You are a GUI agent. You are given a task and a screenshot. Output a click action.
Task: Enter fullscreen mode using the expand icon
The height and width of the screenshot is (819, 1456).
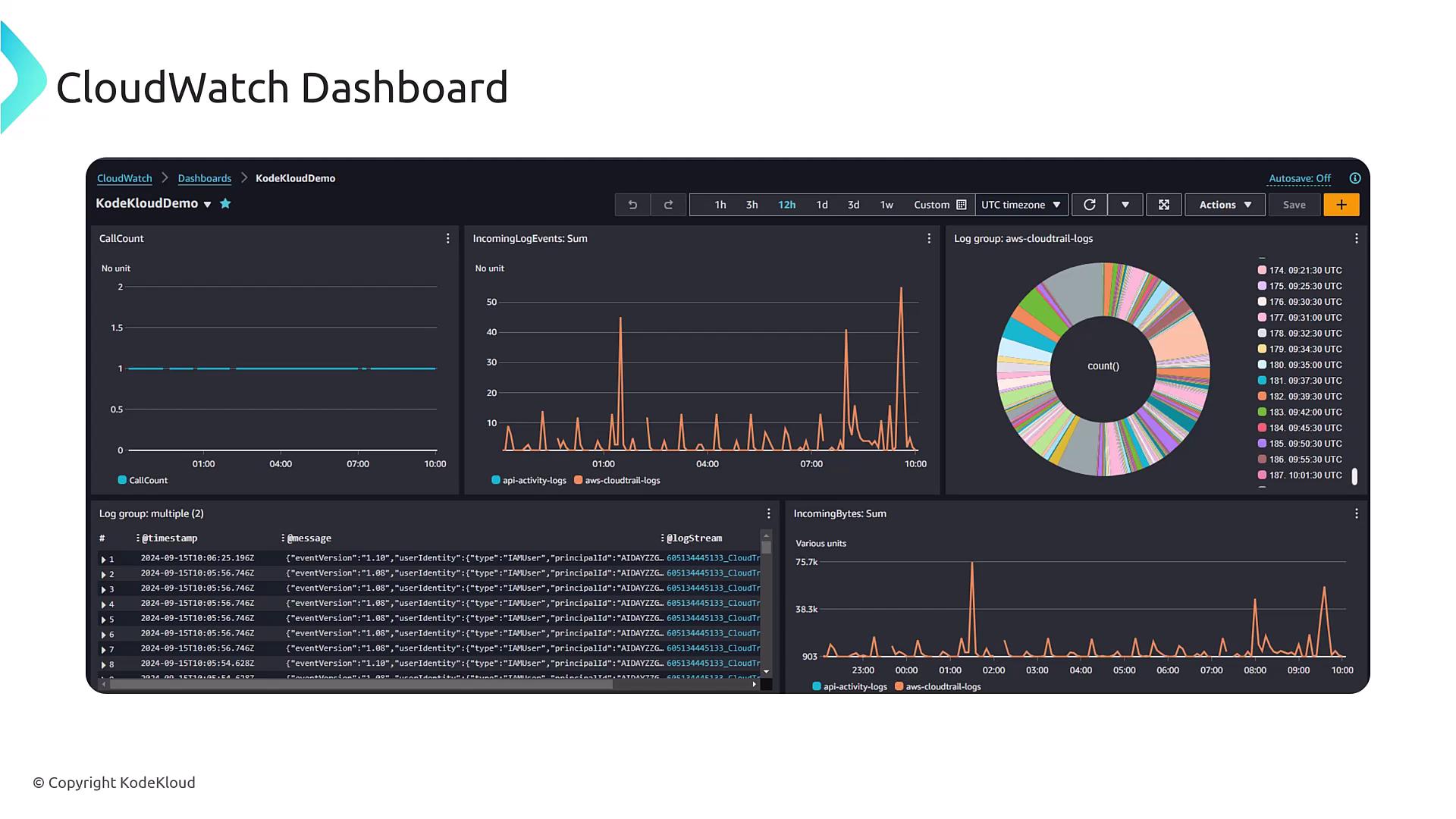(x=1163, y=205)
